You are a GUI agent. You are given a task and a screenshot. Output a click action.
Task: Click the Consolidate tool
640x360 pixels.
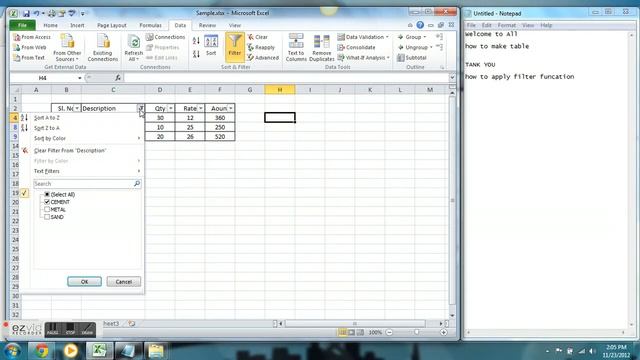(356, 47)
